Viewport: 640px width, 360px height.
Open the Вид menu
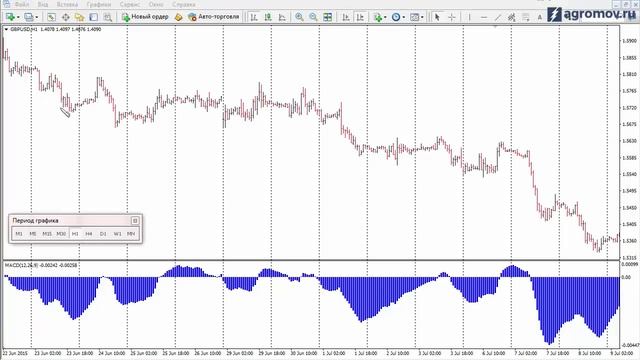[x=42, y=4]
